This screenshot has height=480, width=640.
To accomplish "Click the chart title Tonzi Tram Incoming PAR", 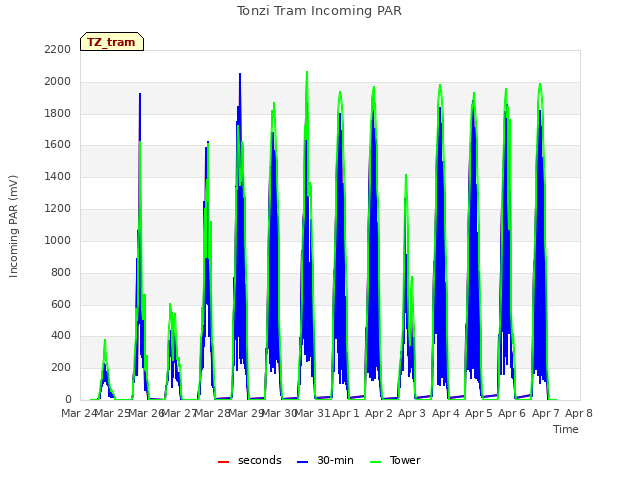I will 319,11.
